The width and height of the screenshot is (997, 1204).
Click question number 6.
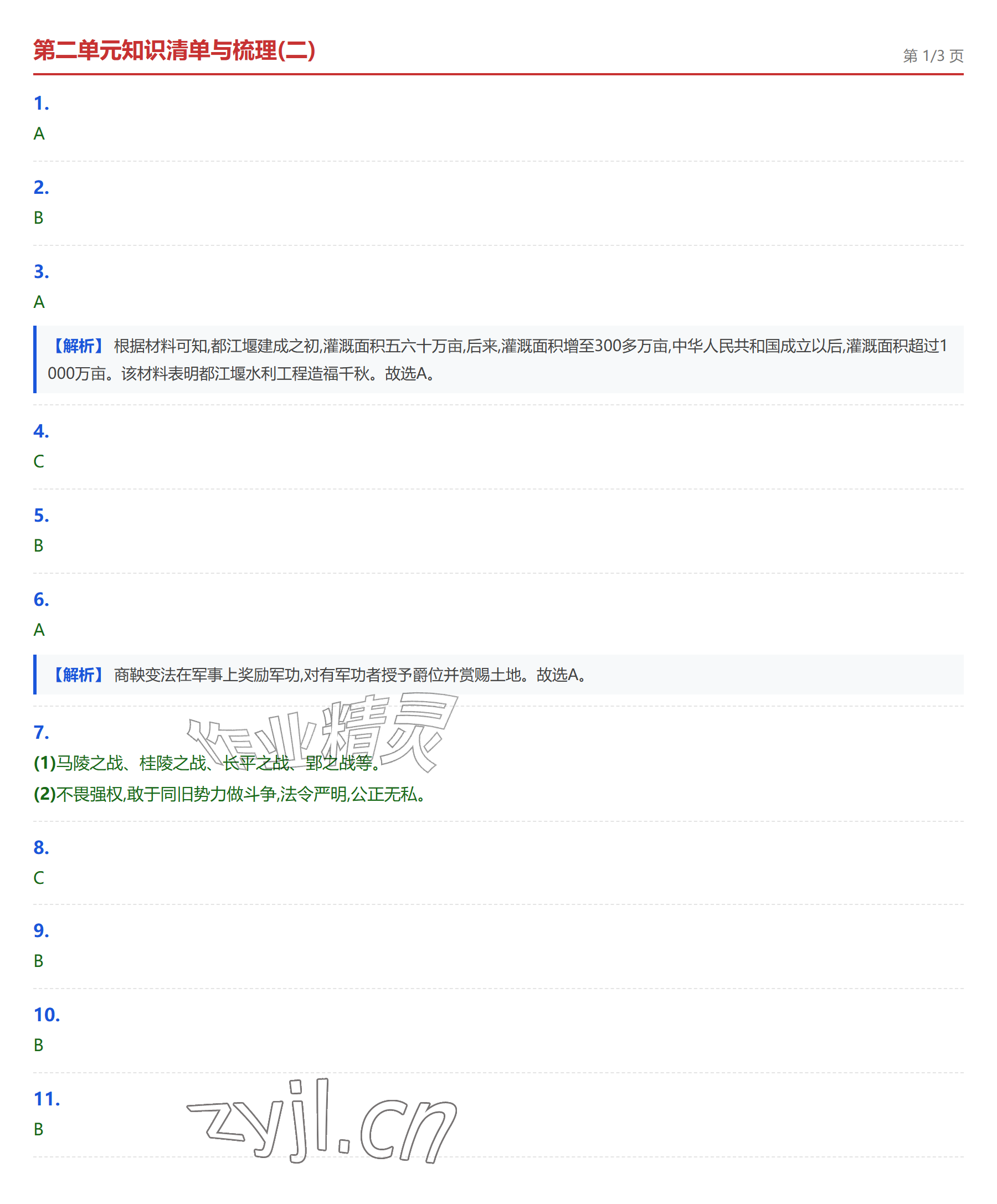[42, 600]
